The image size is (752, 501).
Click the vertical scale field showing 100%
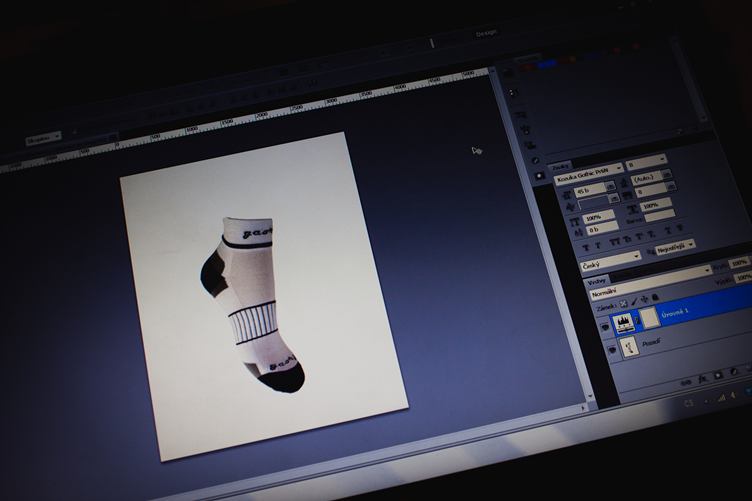click(x=599, y=217)
